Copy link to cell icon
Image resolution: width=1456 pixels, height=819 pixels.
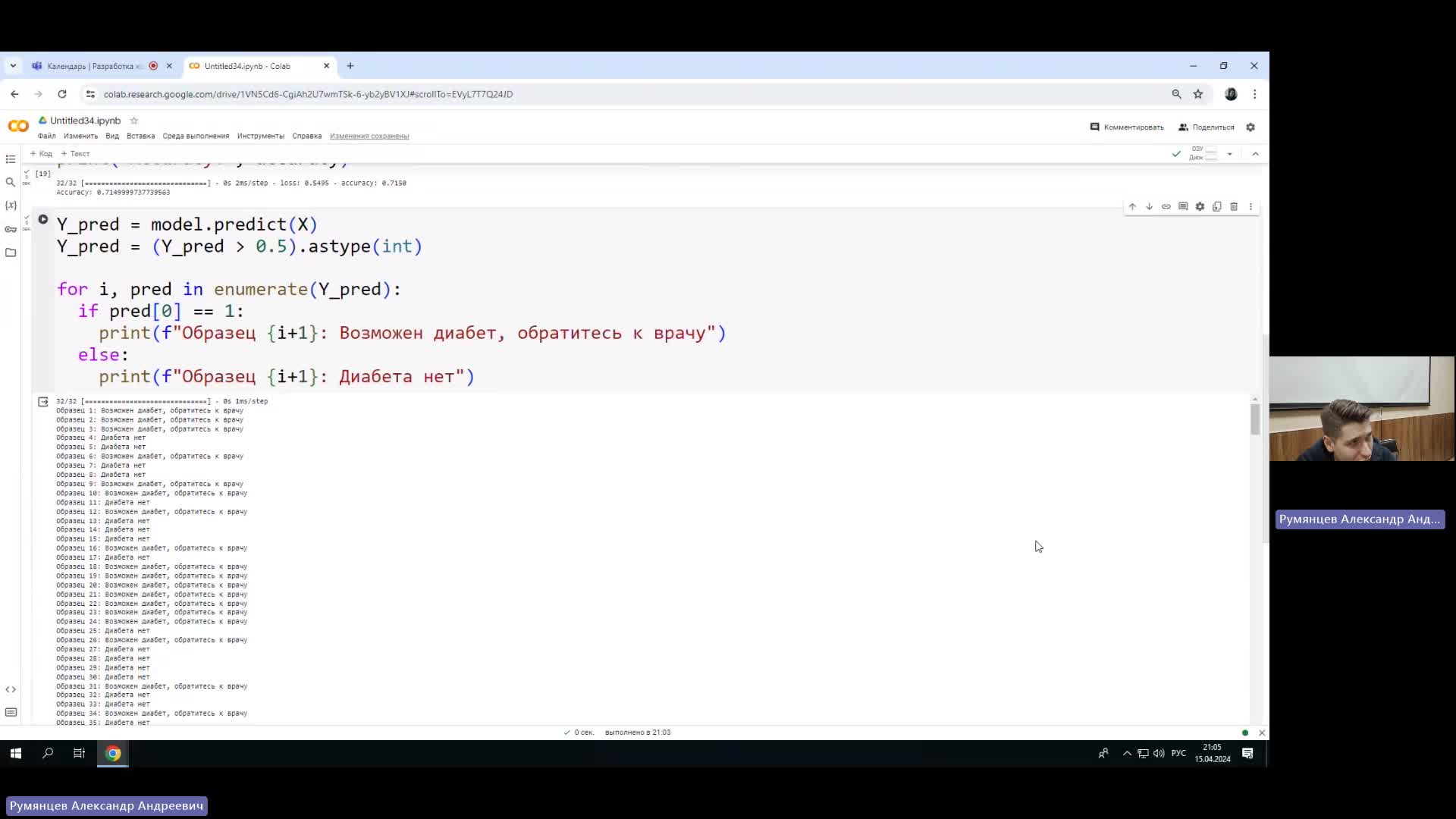coord(1166,206)
